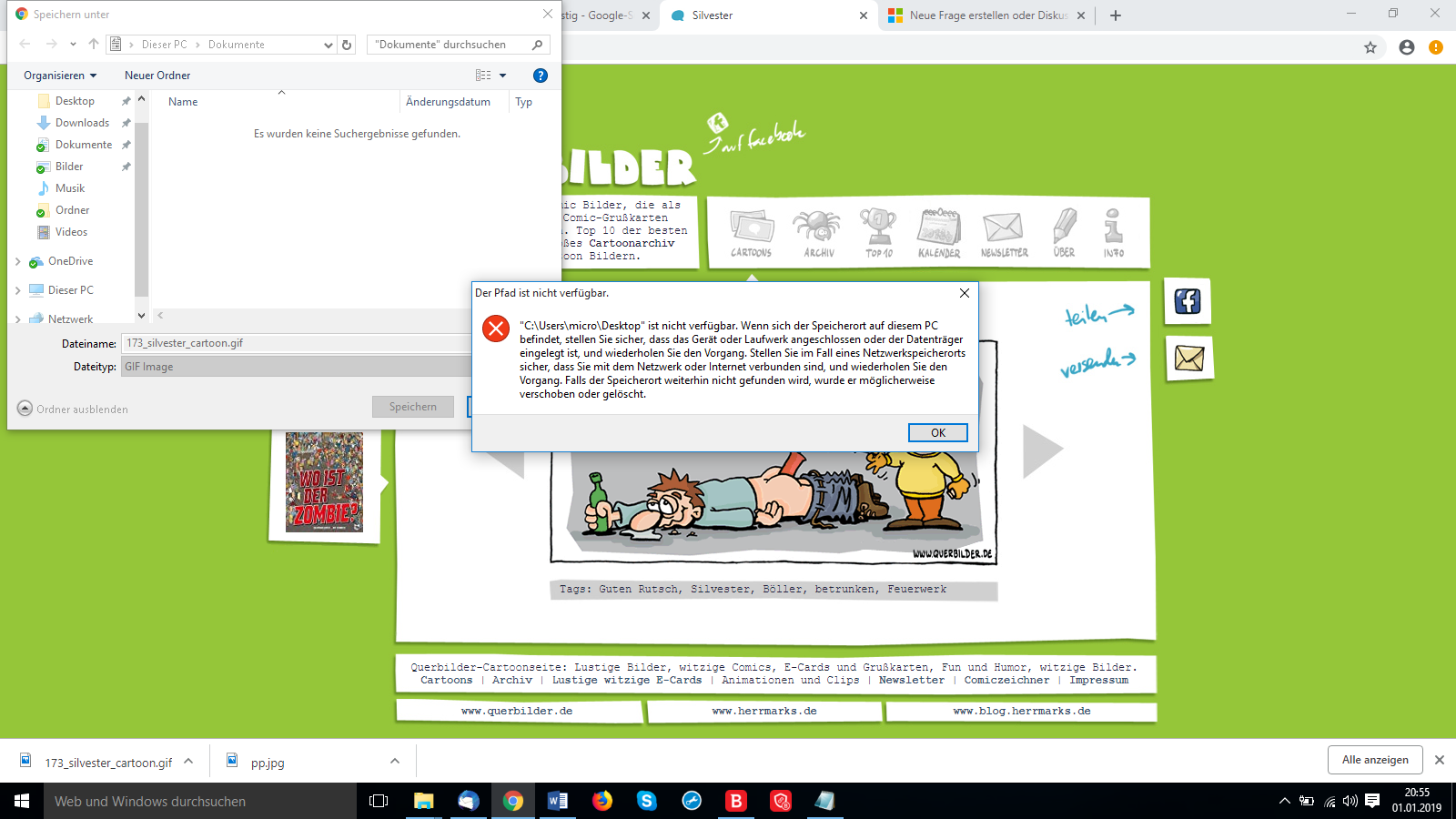Screen dimensions: 1456x819
Task: Open the Newsletter envelope icon
Action: (1004, 233)
